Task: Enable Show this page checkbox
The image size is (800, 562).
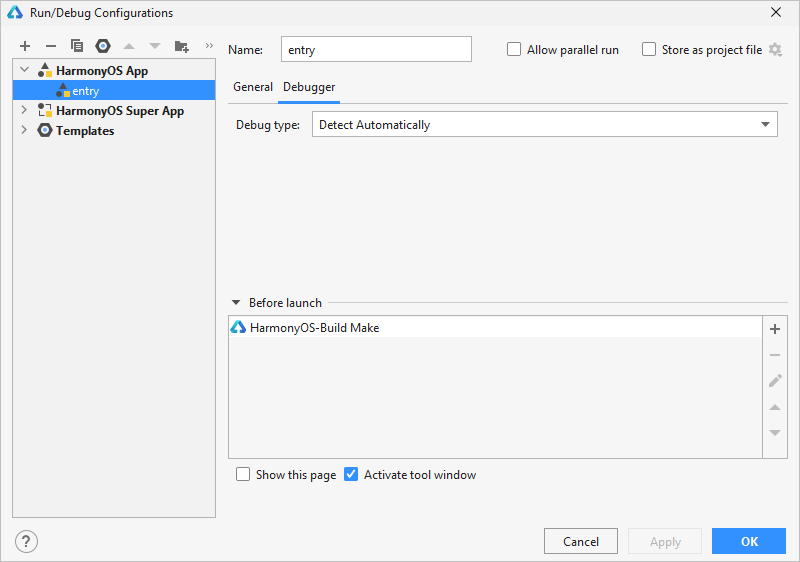Action: click(243, 474)
